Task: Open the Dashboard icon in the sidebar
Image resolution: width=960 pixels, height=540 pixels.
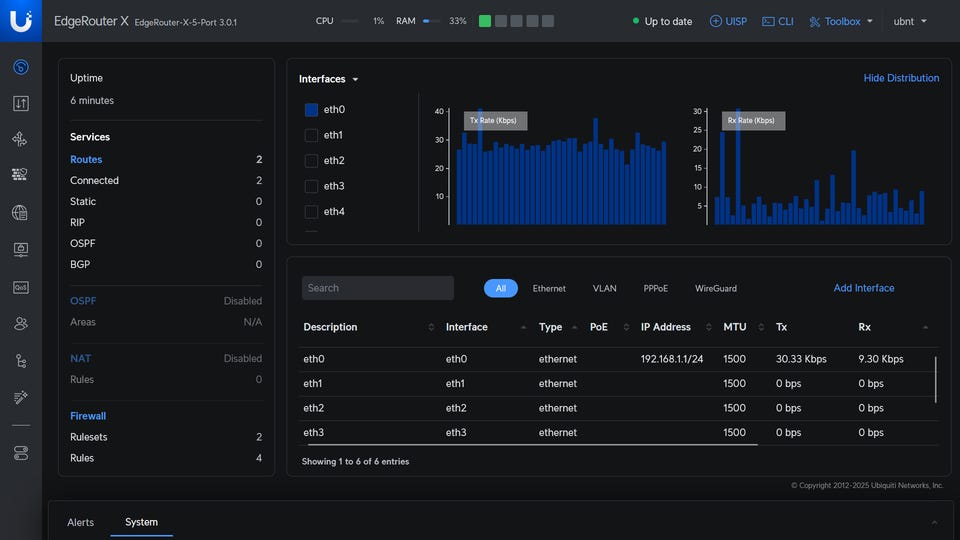Action: tap(21, 67)
